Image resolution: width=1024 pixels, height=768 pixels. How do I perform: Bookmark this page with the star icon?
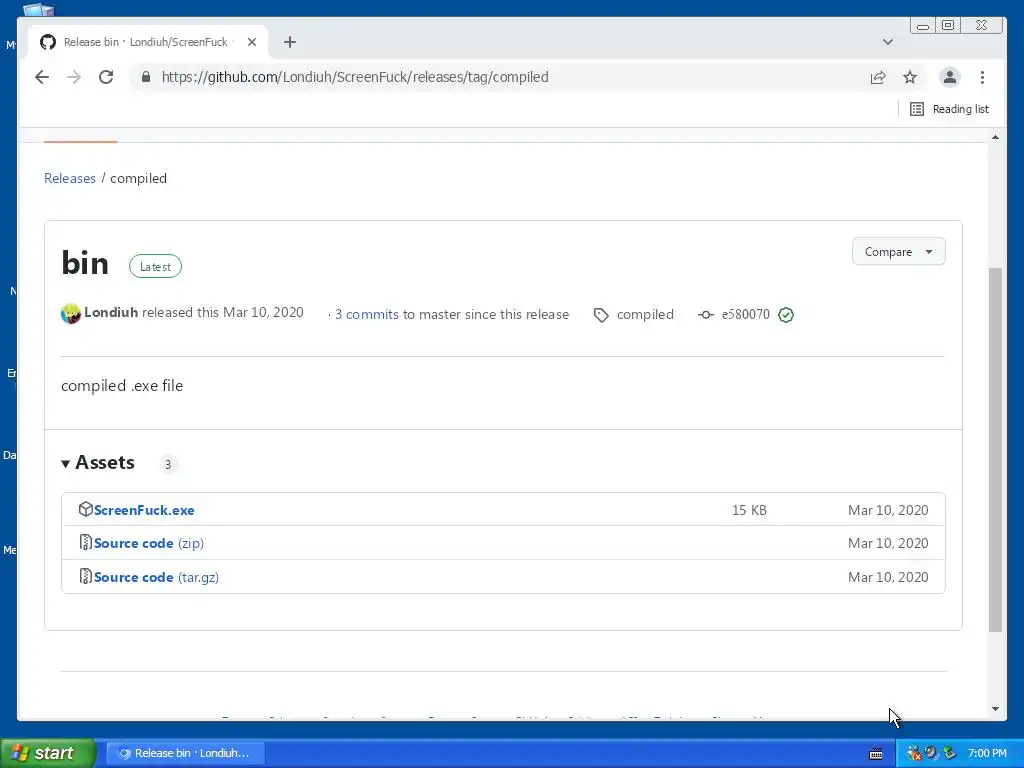click(910, 77)
